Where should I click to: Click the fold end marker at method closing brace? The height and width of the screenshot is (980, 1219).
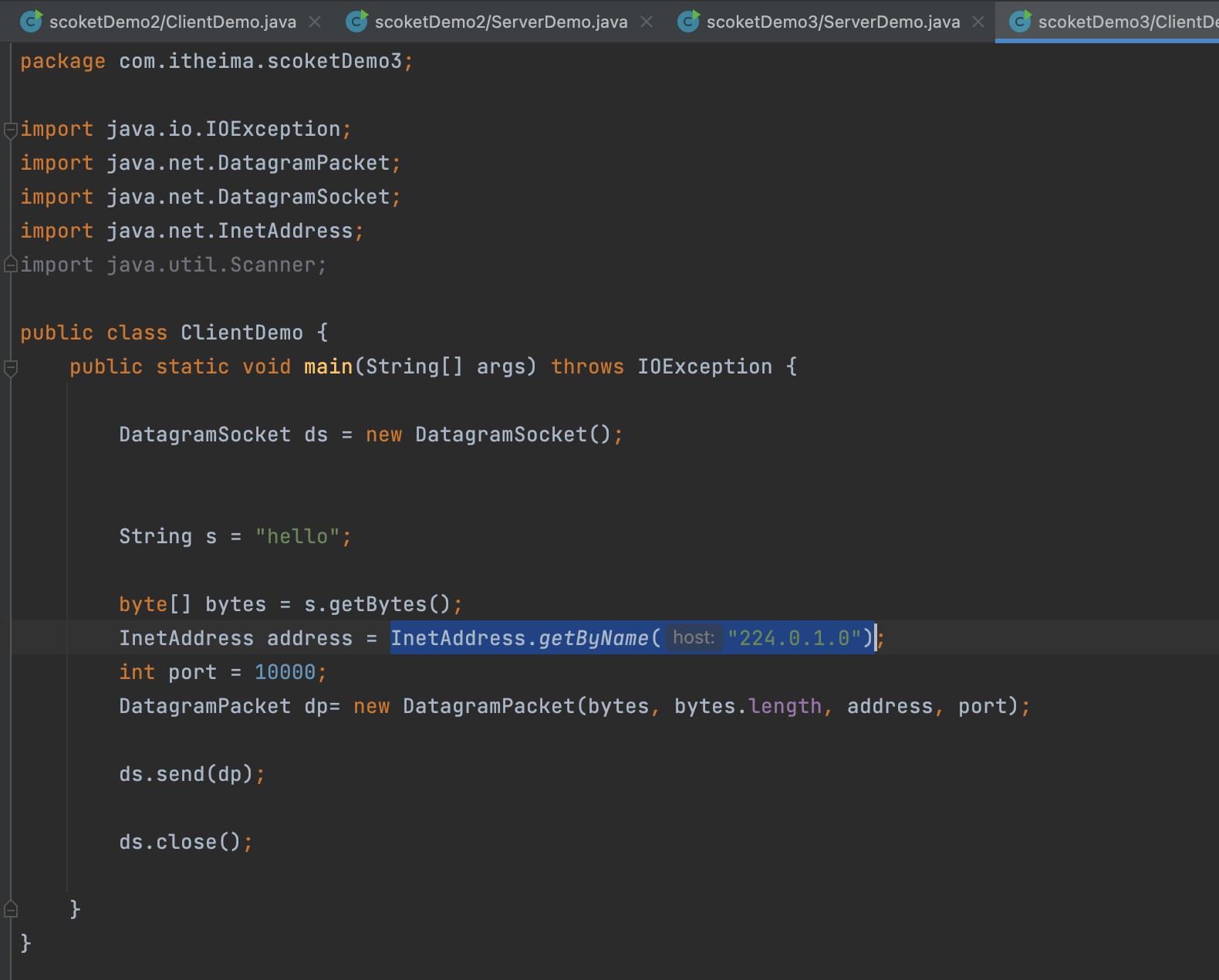tap(11, 909)
